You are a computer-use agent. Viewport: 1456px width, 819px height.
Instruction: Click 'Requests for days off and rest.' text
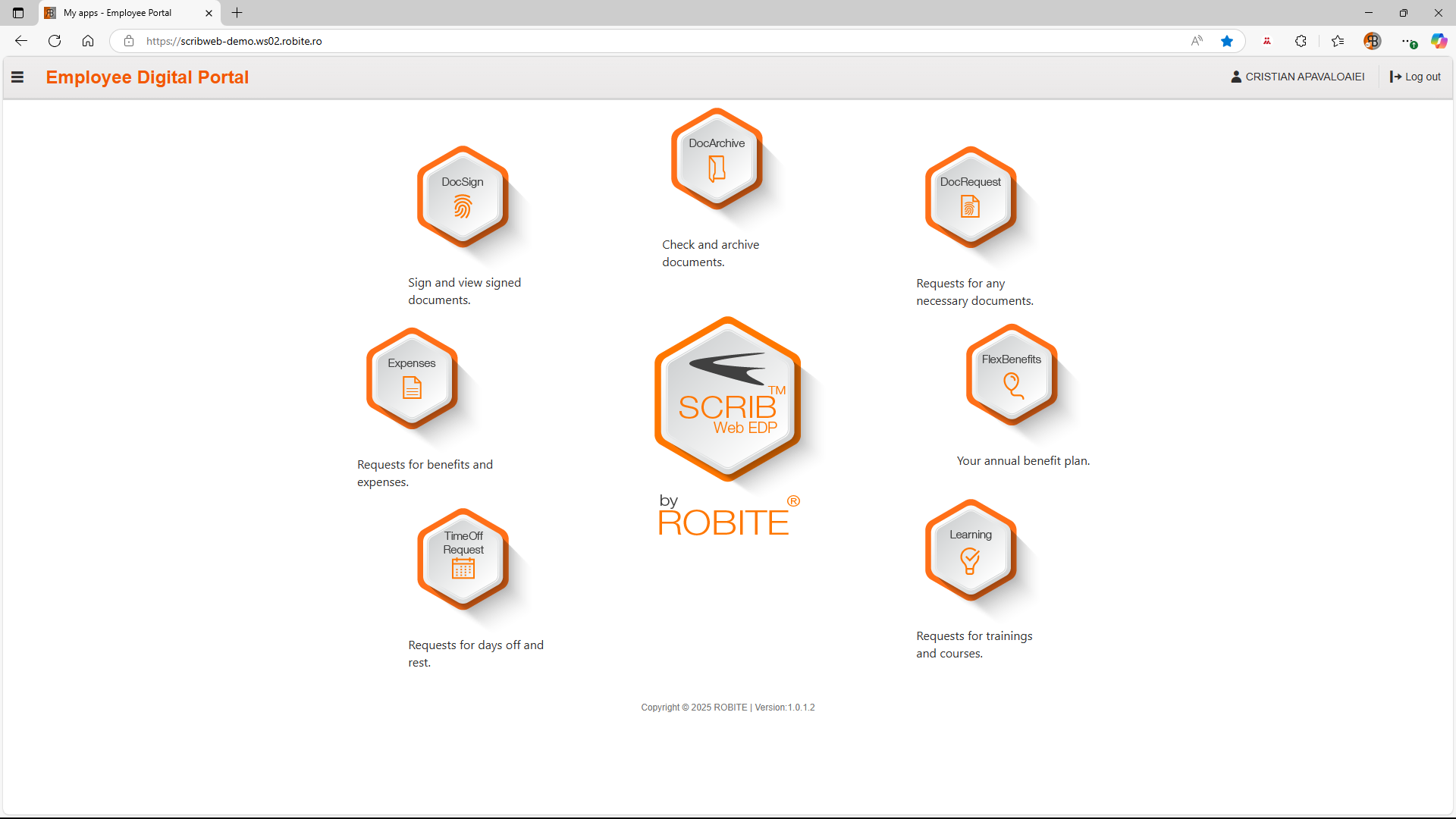click(x=476, y=654)
